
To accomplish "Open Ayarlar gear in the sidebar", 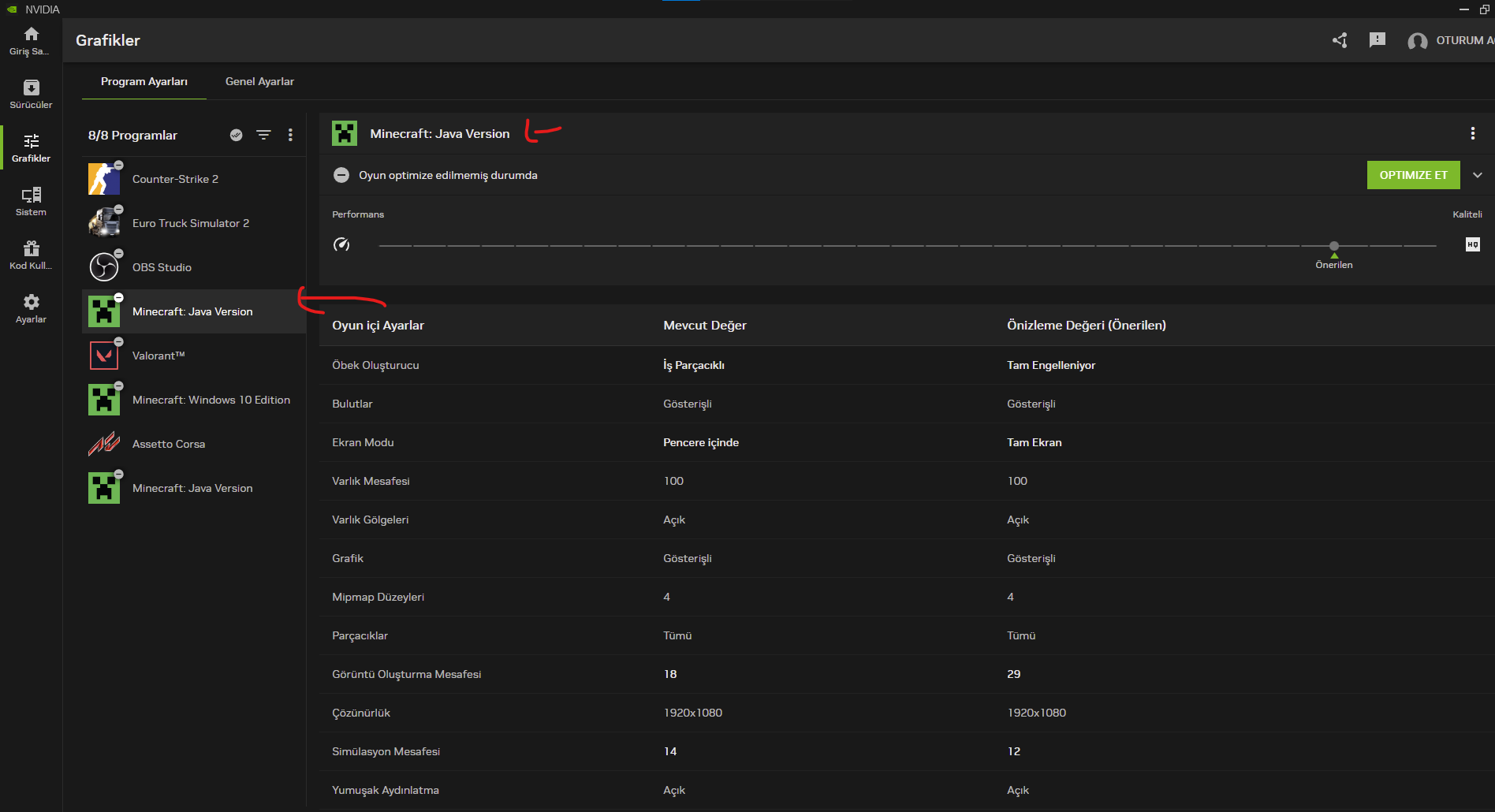I will click(31, 302).
